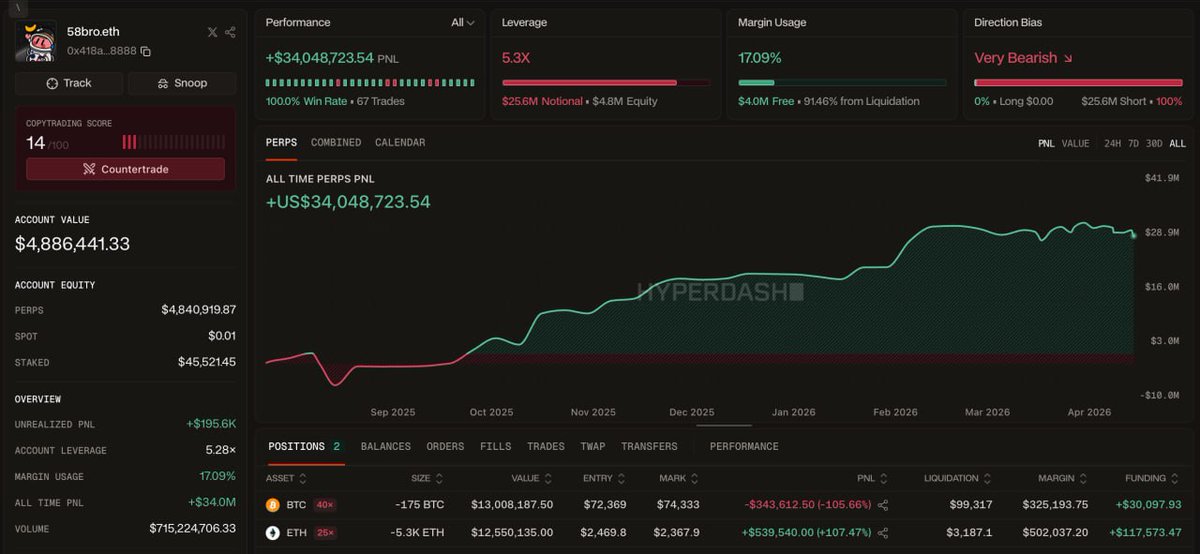Open the BALANCES tab
The height and width of the screenshot is (554, 1200).
point(386,447)
